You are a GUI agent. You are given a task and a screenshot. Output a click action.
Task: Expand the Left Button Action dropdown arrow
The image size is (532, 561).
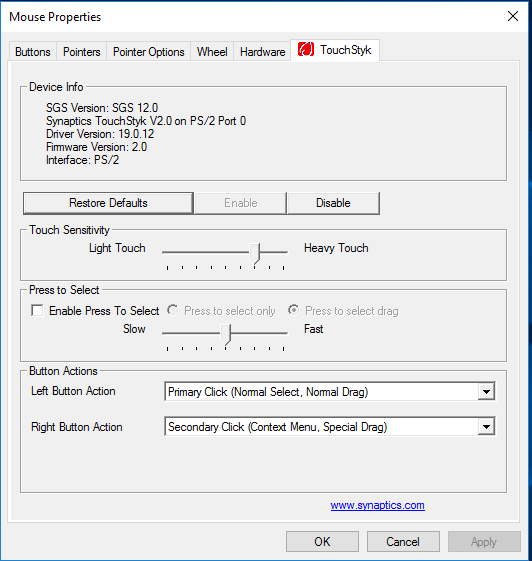coord(486,391)
